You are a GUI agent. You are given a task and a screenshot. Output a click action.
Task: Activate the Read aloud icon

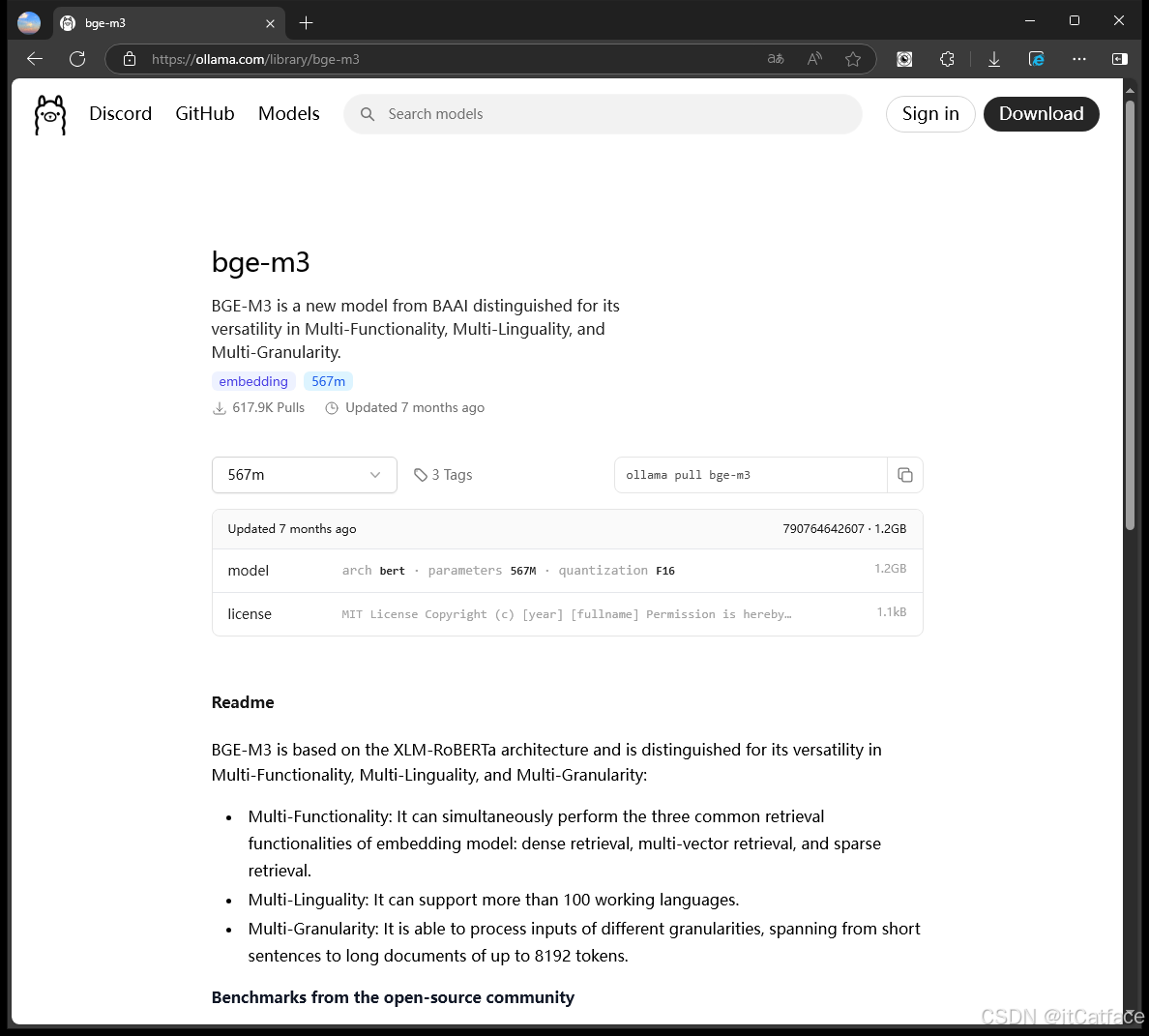814,59
